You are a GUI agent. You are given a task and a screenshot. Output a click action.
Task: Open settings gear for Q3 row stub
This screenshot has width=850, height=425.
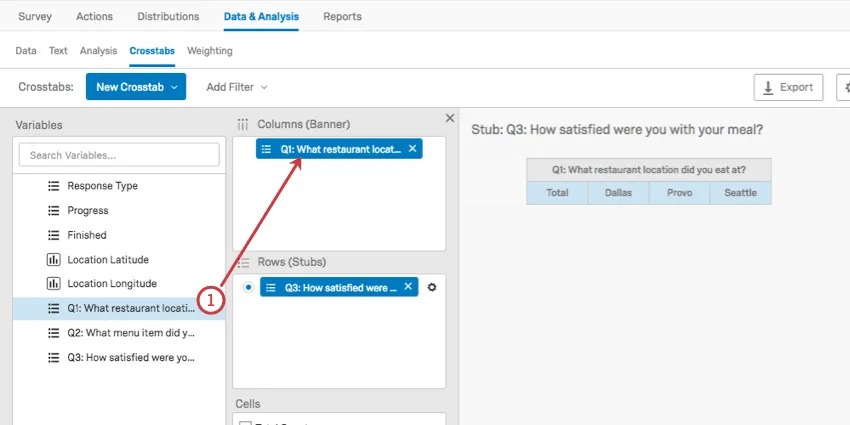[432, 287]
